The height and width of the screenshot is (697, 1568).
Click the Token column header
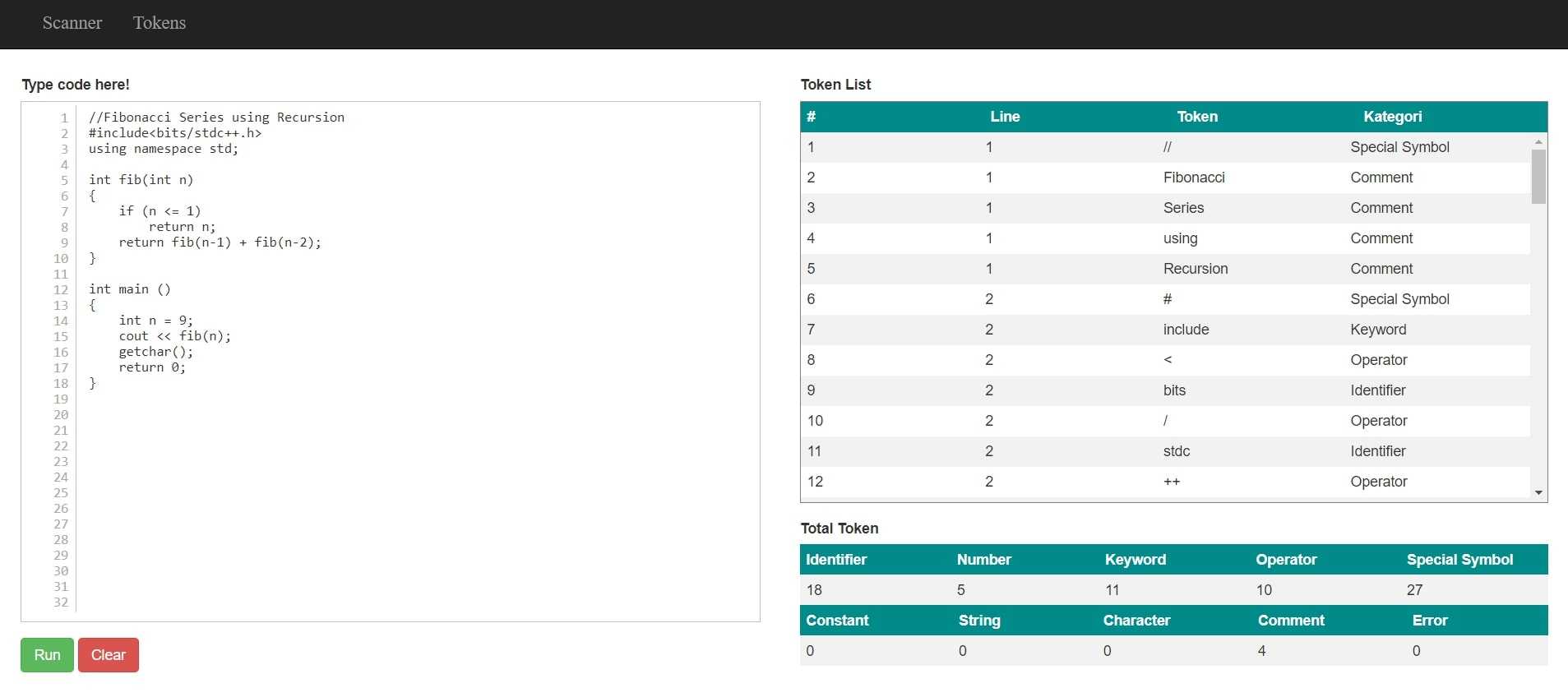[1197, 117]
